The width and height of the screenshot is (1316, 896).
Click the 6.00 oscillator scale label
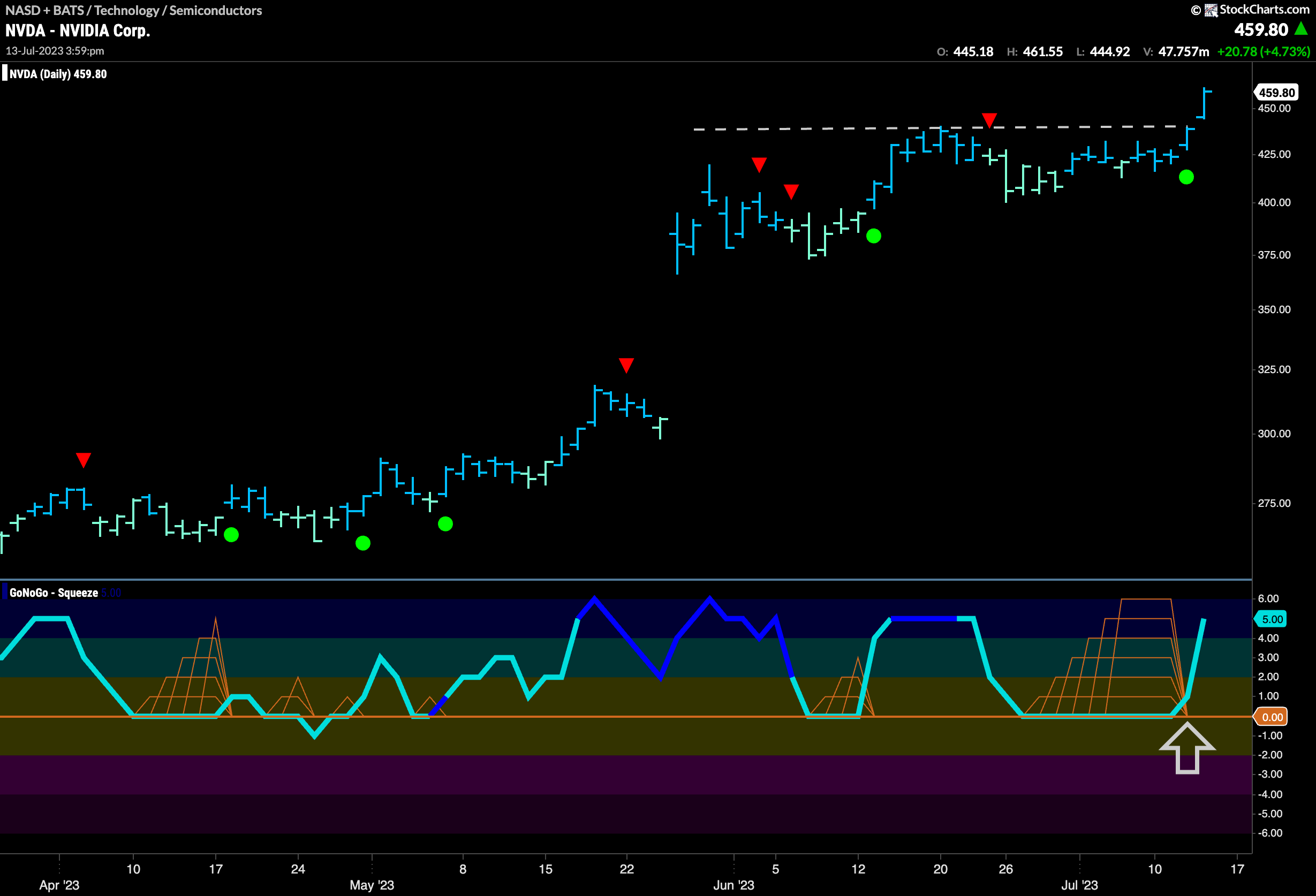[x=1268, y=598]
